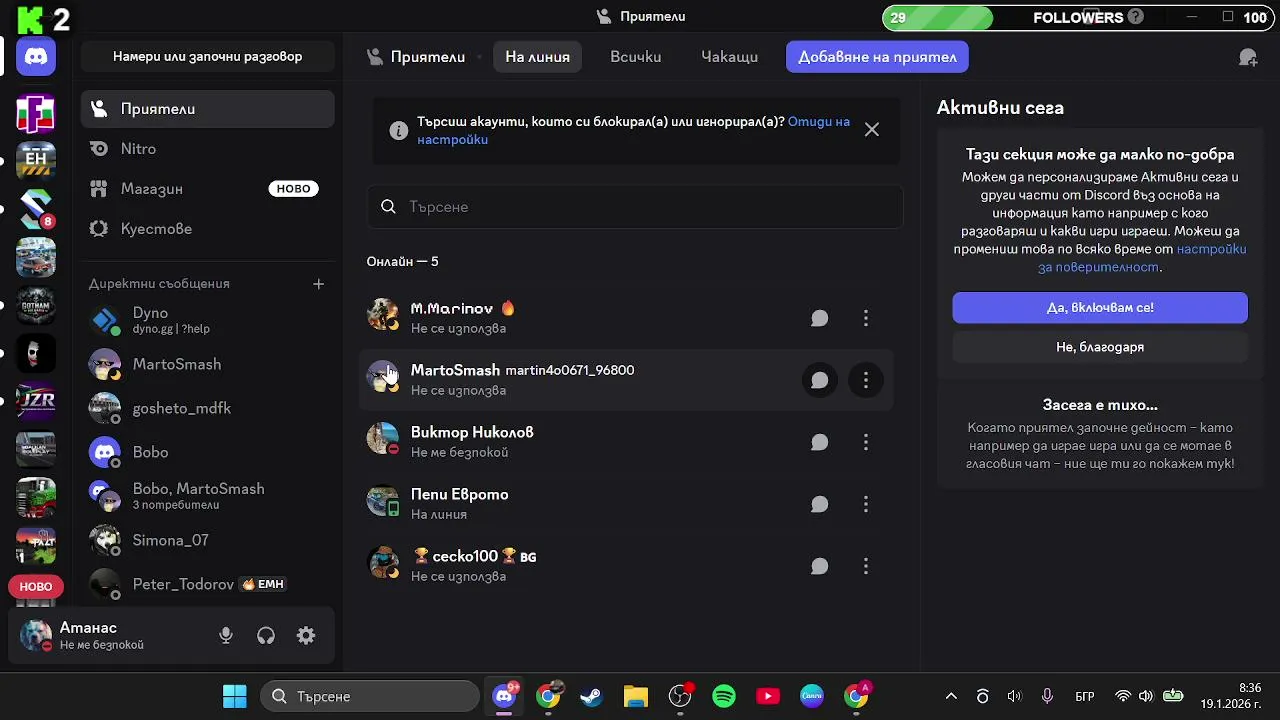Switch to the Чакащи tab
This screenshot has height=720, width=1280.
(729, 57)
